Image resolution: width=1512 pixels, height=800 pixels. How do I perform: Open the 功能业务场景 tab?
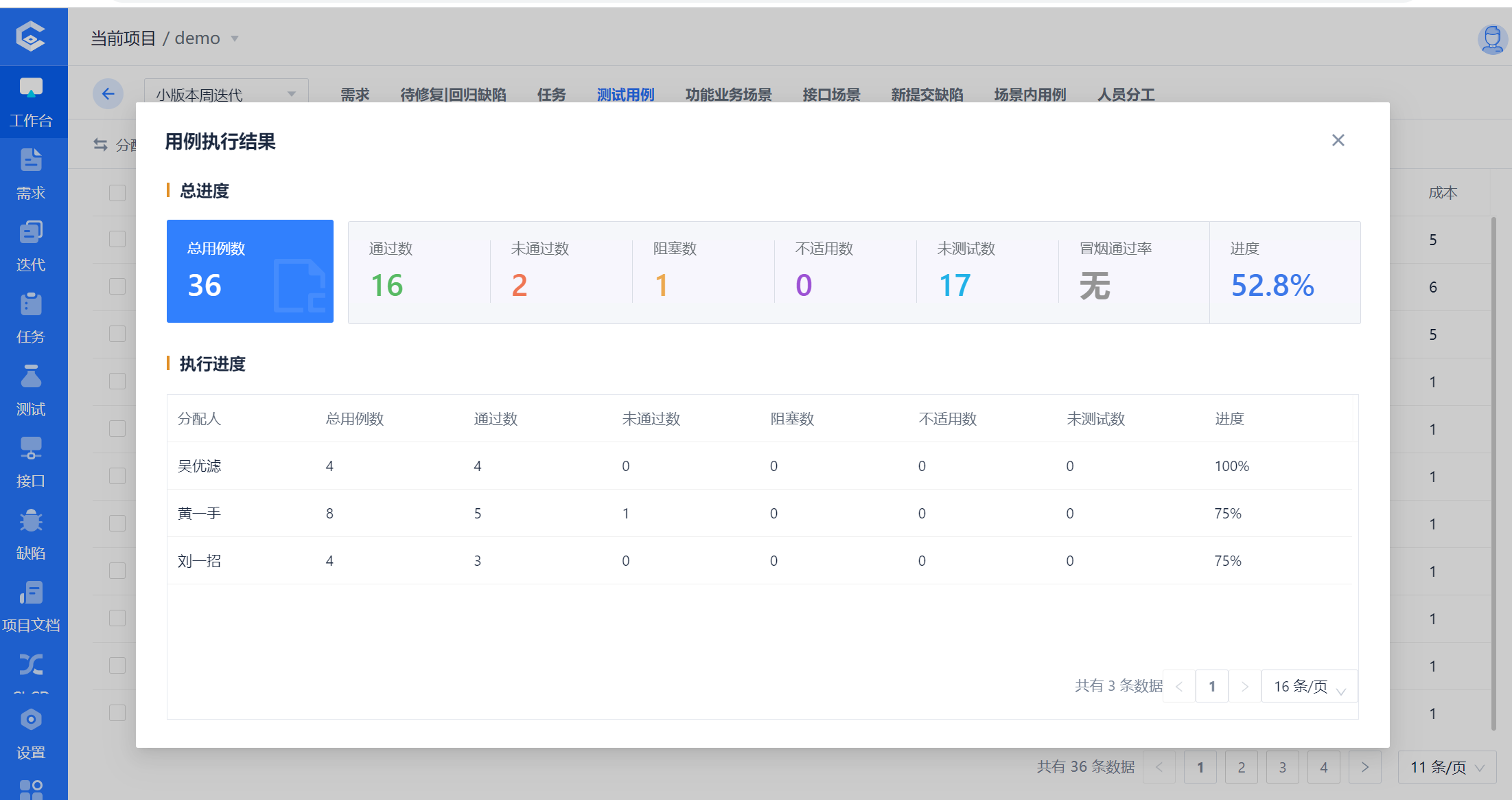(728, 95)
